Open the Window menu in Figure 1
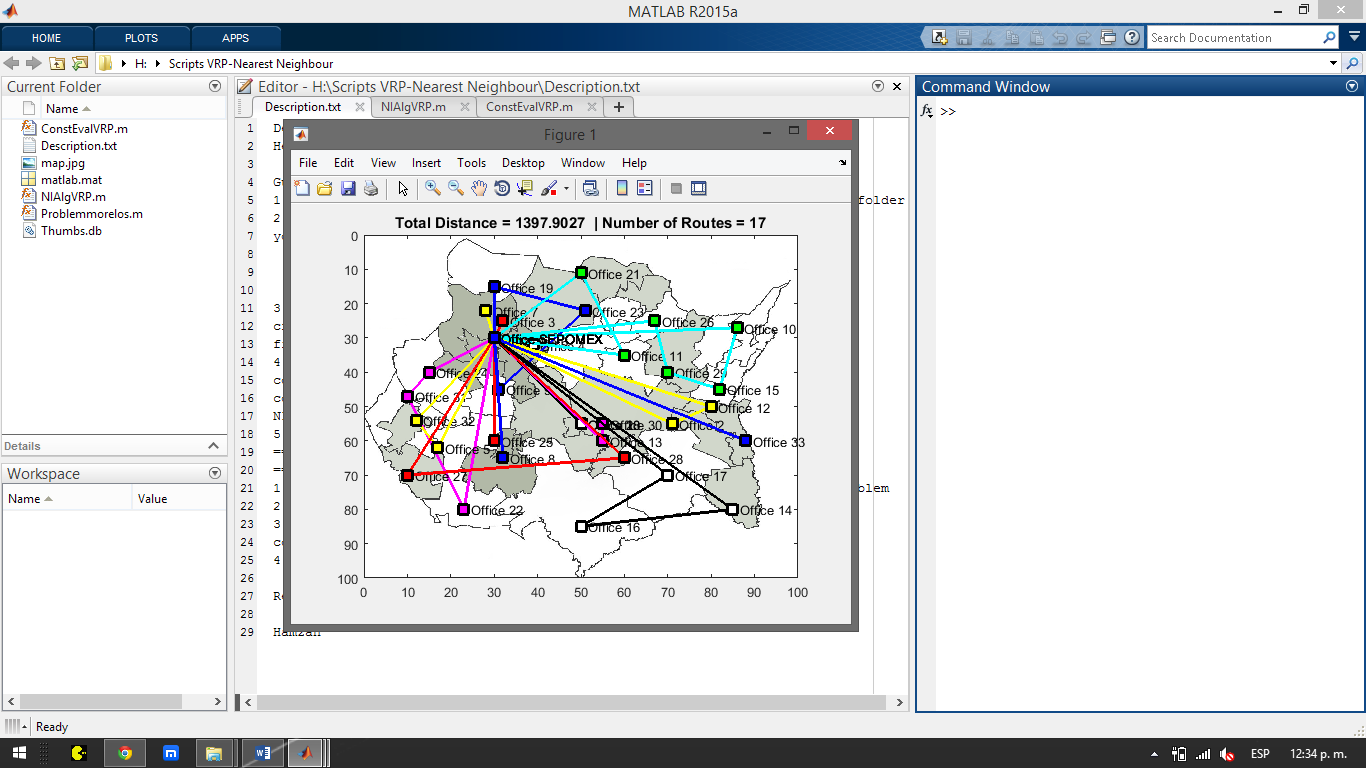 click(583, 163)
